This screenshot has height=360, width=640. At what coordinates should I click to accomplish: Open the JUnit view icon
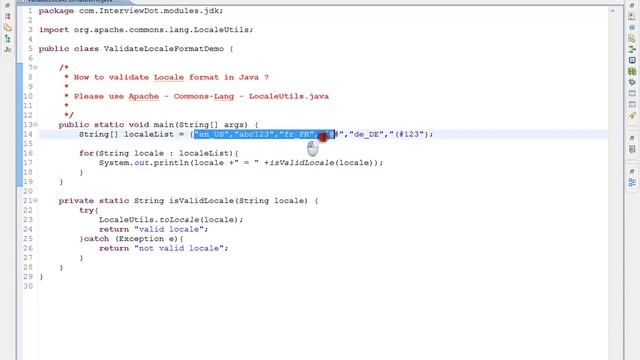tap(7, 49)
